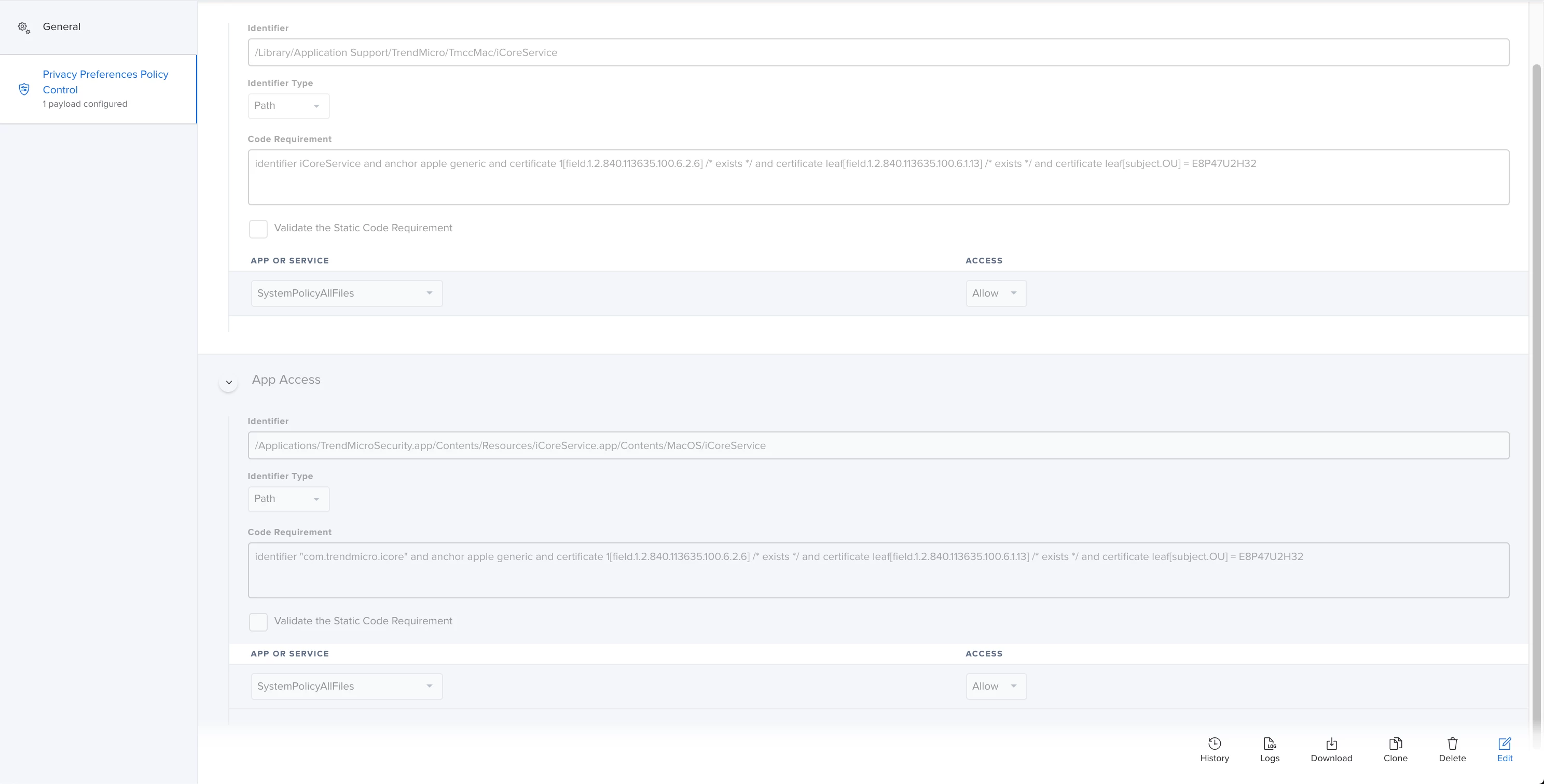Open the Logs icon
Viewport: 1544px width, 784px height.
pos(1269,743)
